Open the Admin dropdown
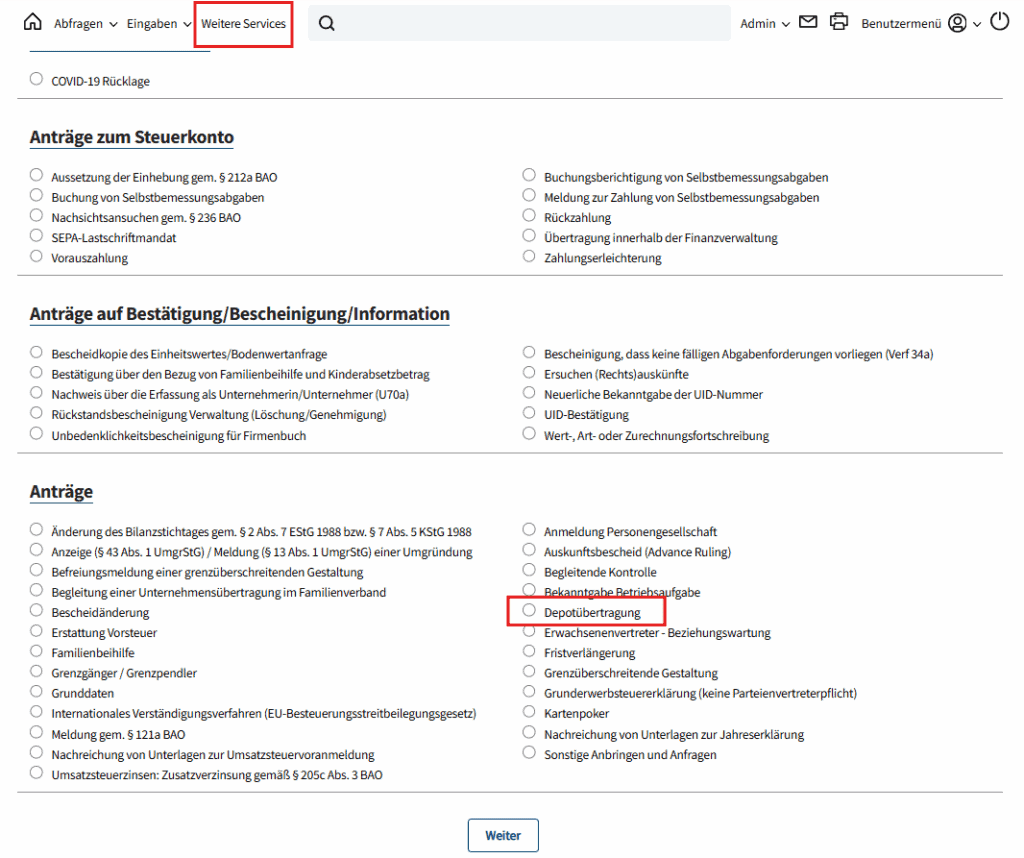Image resolution: width=1024 pixels, height=858 pixels. pos(765,23)
